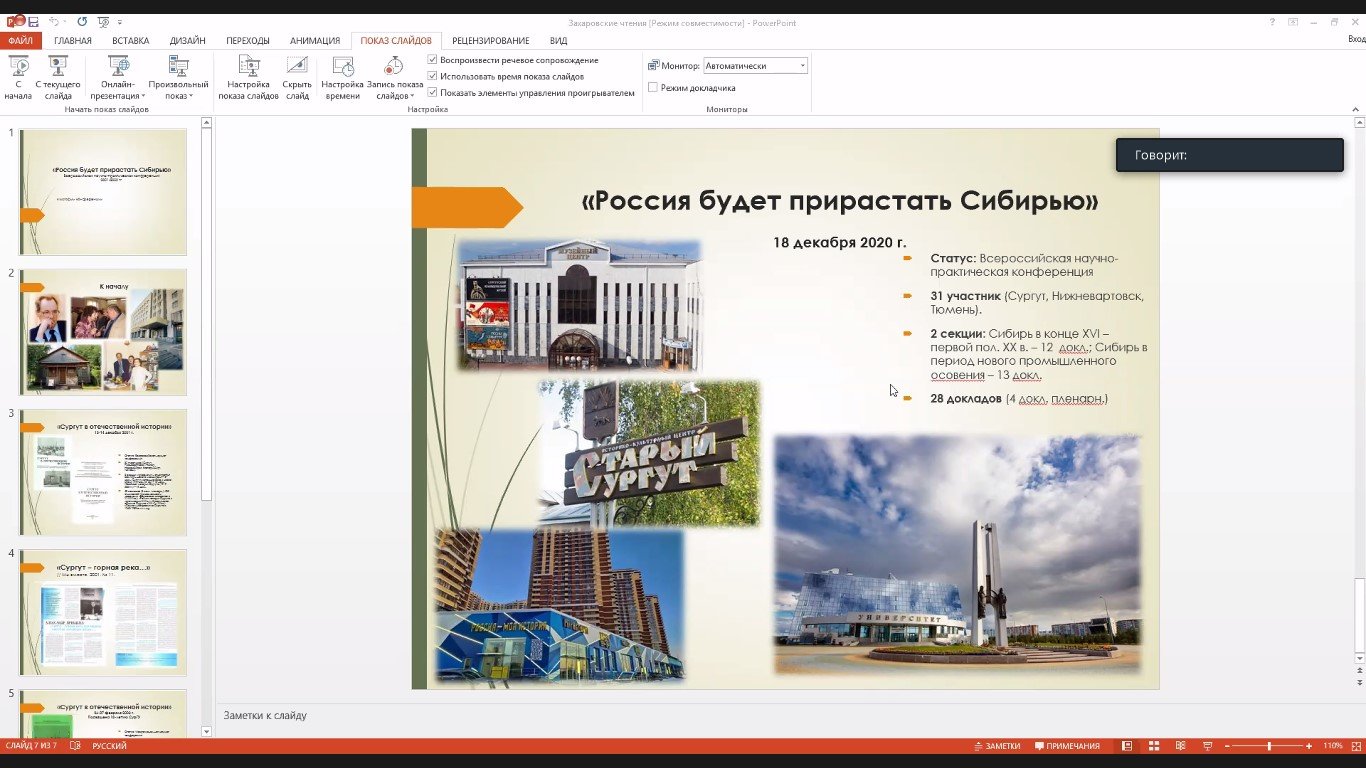Click the ЗАМЕТКИ button in status bar

pos(996,746)
